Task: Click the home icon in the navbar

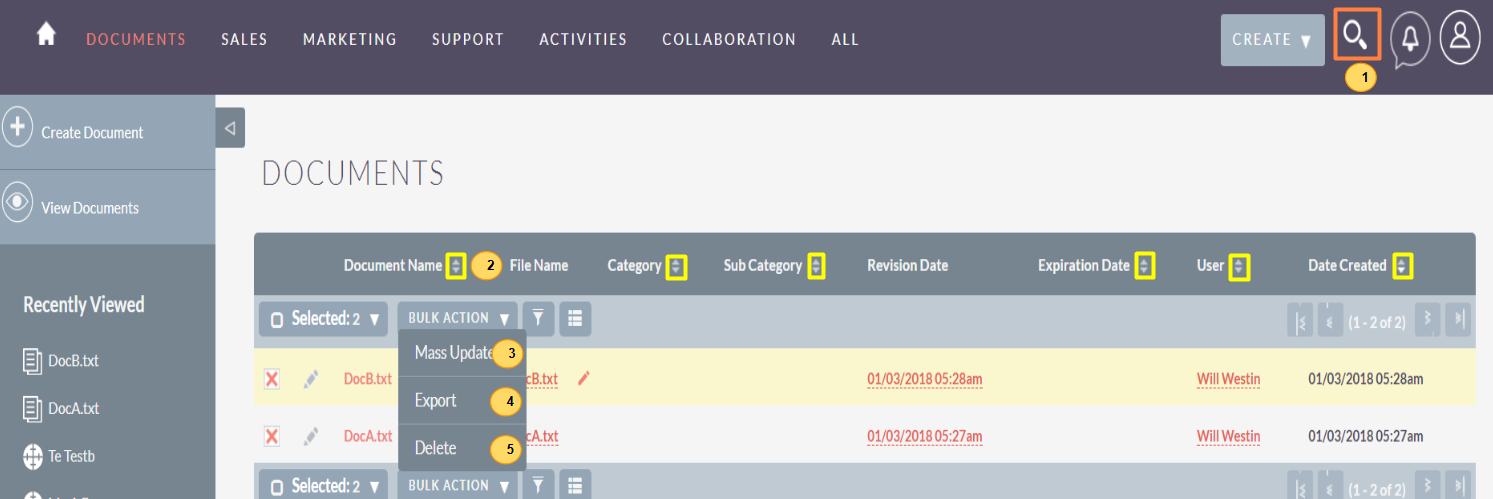Action: (45, 35)
